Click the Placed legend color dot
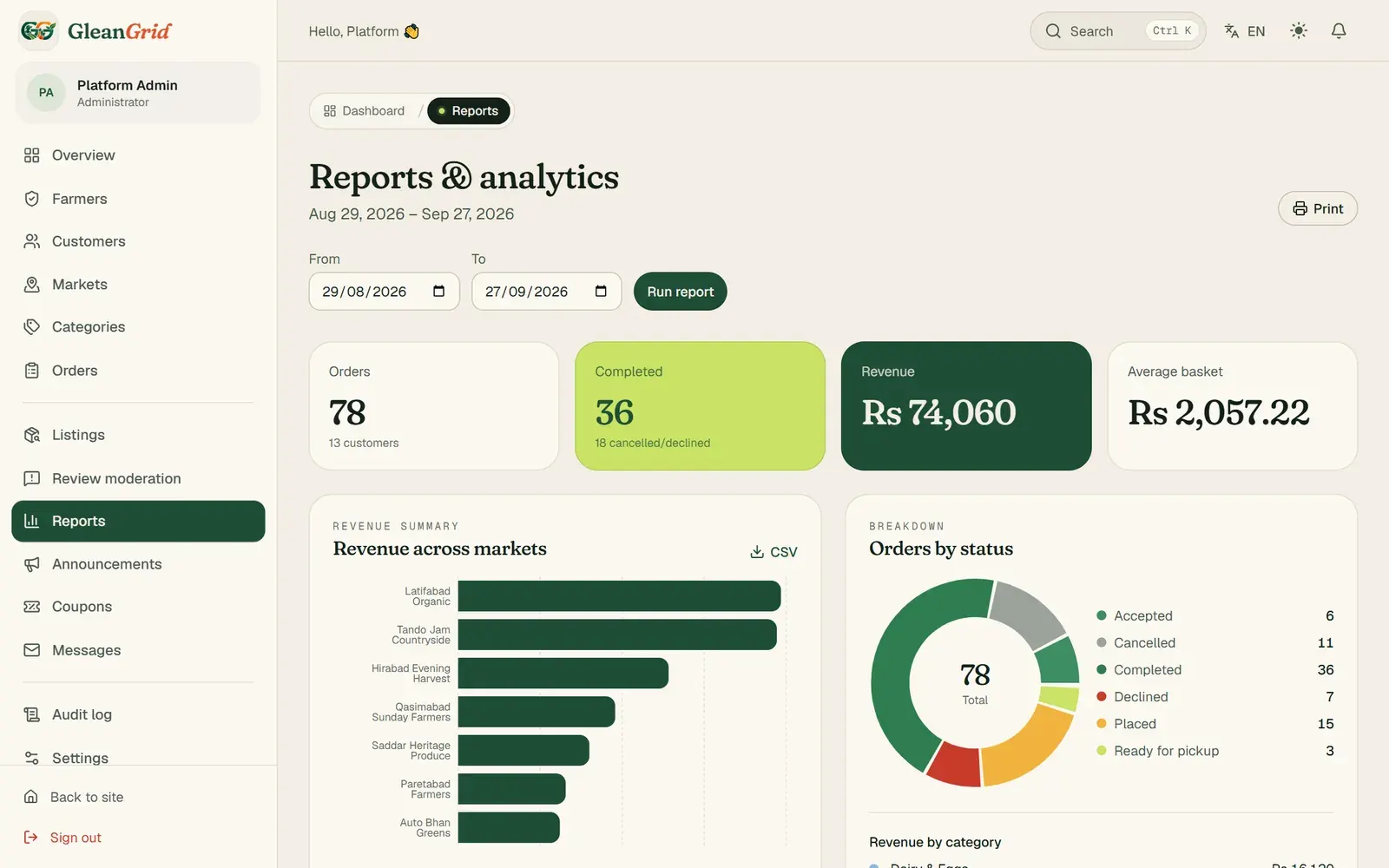This screenshot has width=1389, height=868. coord(1102,724)
